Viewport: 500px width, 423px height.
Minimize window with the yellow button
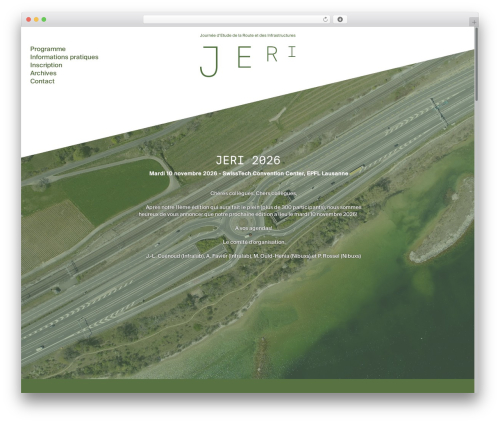36,19
